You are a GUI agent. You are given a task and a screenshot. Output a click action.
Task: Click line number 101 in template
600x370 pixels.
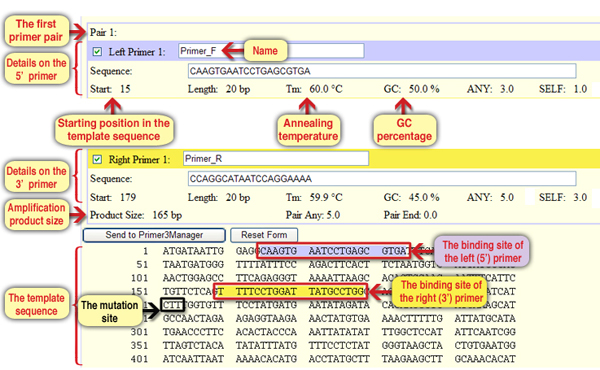point(139,278)
